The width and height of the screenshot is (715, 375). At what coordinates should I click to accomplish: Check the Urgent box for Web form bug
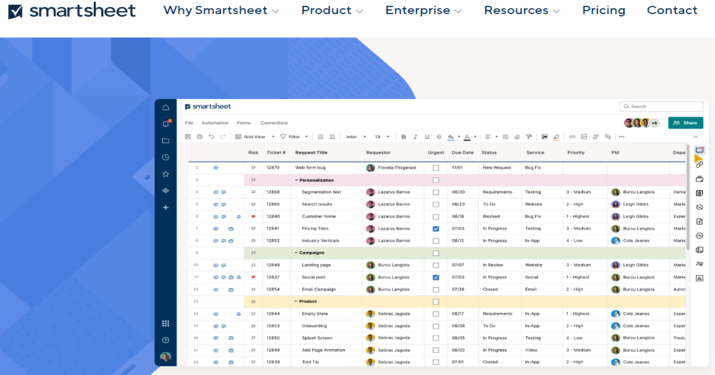[435, 168]
